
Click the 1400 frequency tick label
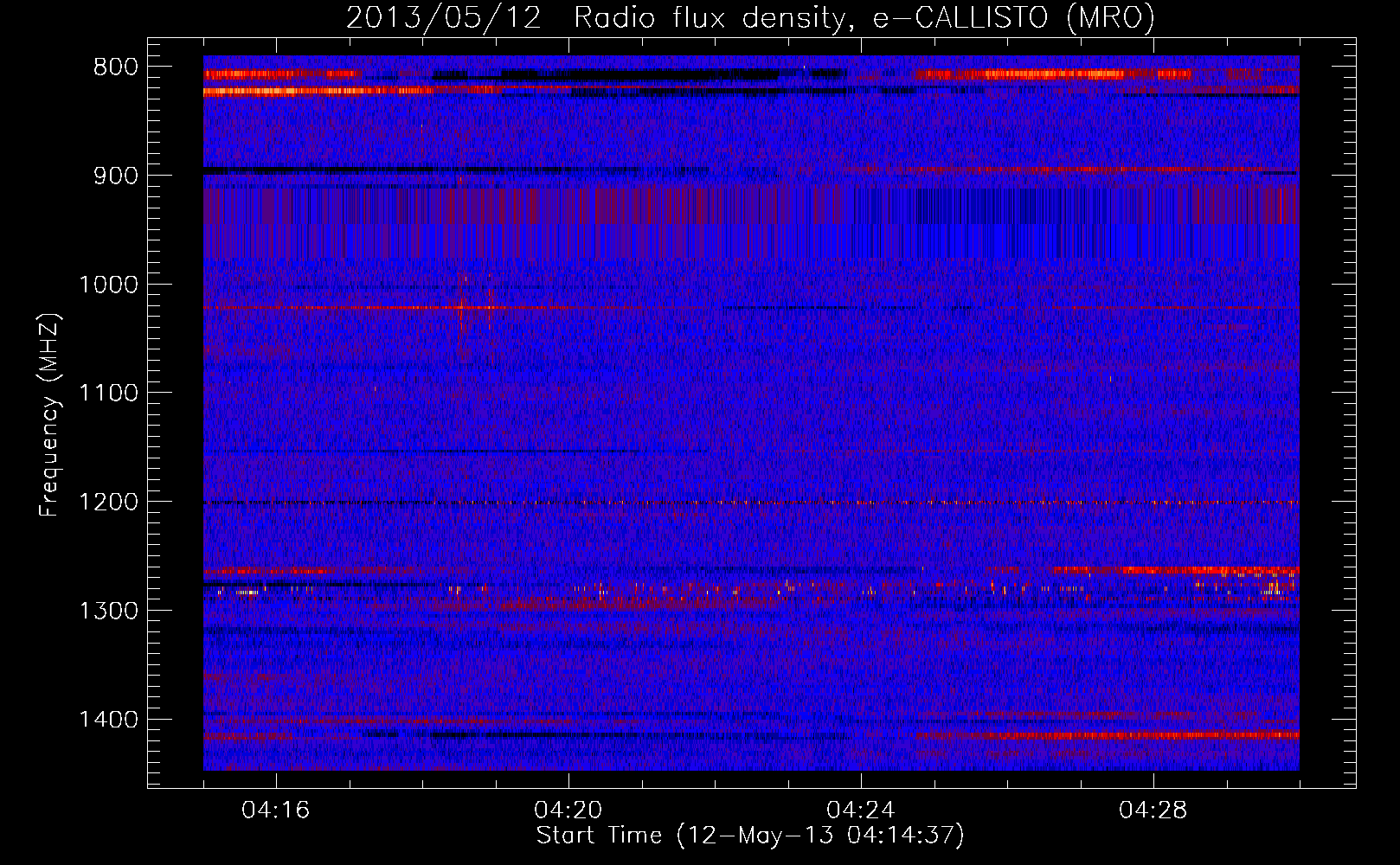pos(108,720)
